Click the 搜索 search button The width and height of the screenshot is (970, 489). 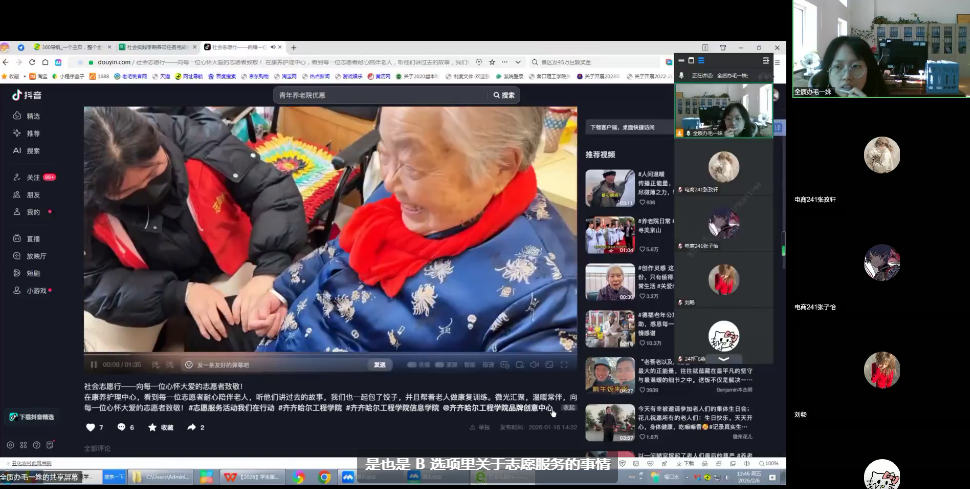click(503, 95)
